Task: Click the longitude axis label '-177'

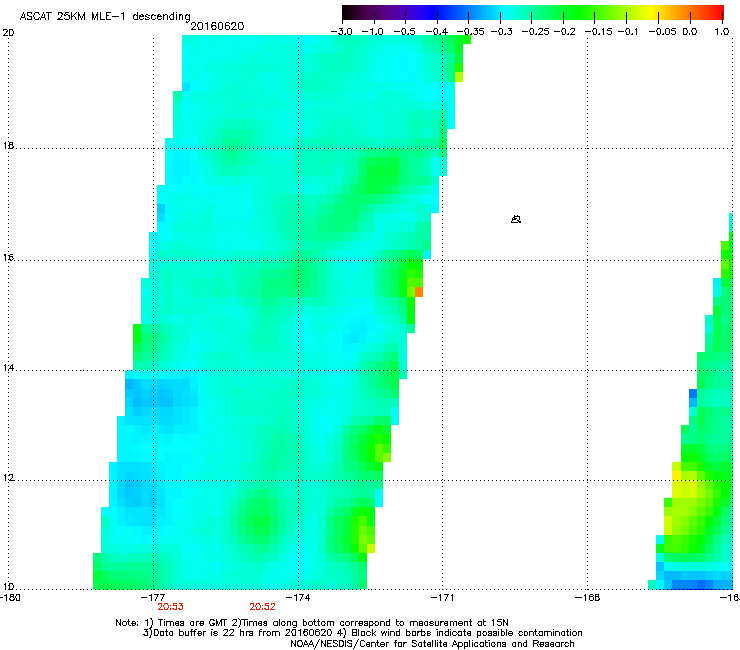Action: [153, 598]
